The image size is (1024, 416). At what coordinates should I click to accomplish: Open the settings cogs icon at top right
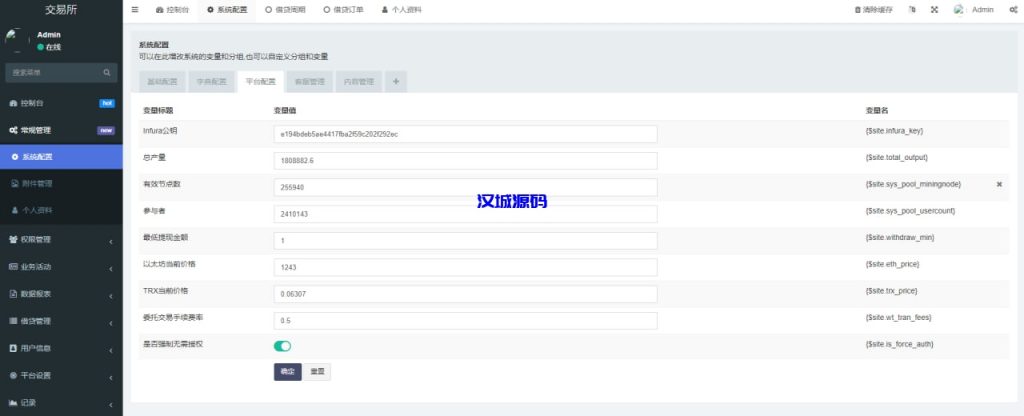tap(1013, 10)
